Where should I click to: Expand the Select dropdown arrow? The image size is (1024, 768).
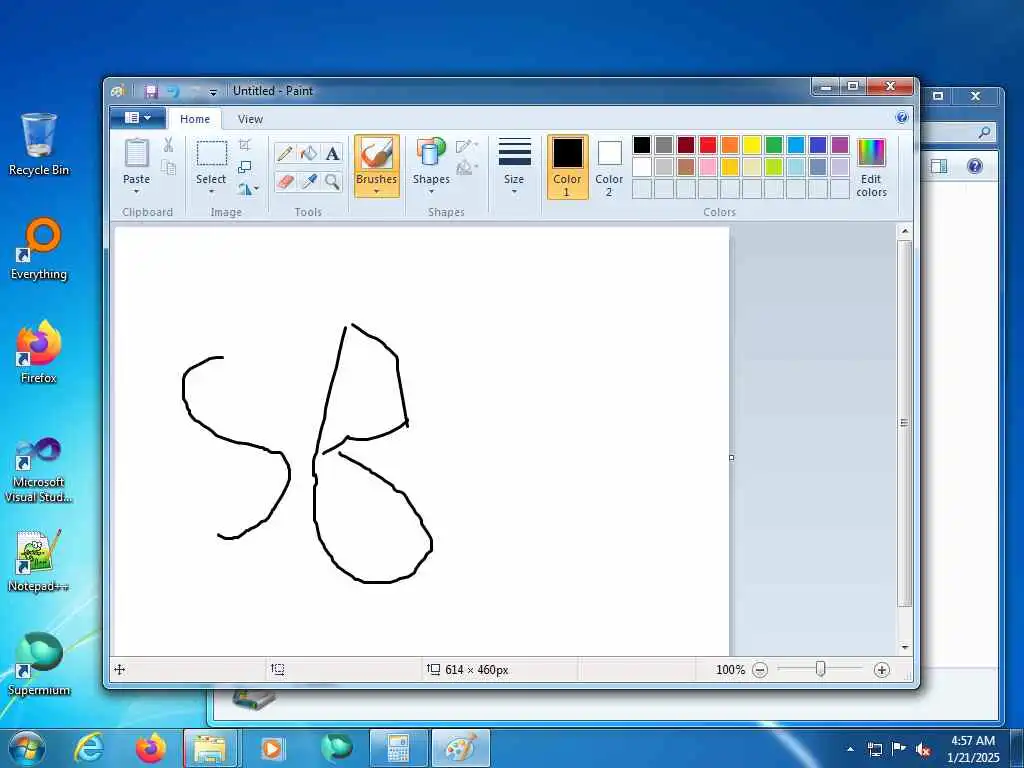coord(212,192)
